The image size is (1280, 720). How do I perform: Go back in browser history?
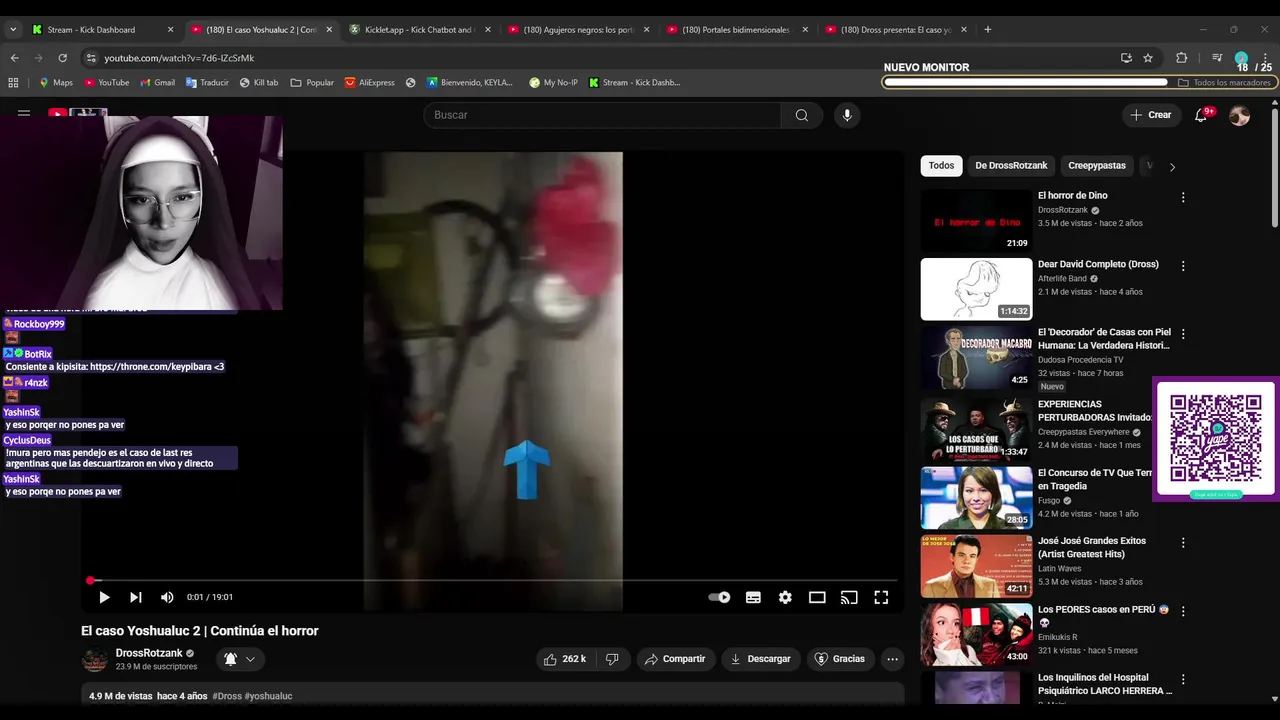[15, 58]
